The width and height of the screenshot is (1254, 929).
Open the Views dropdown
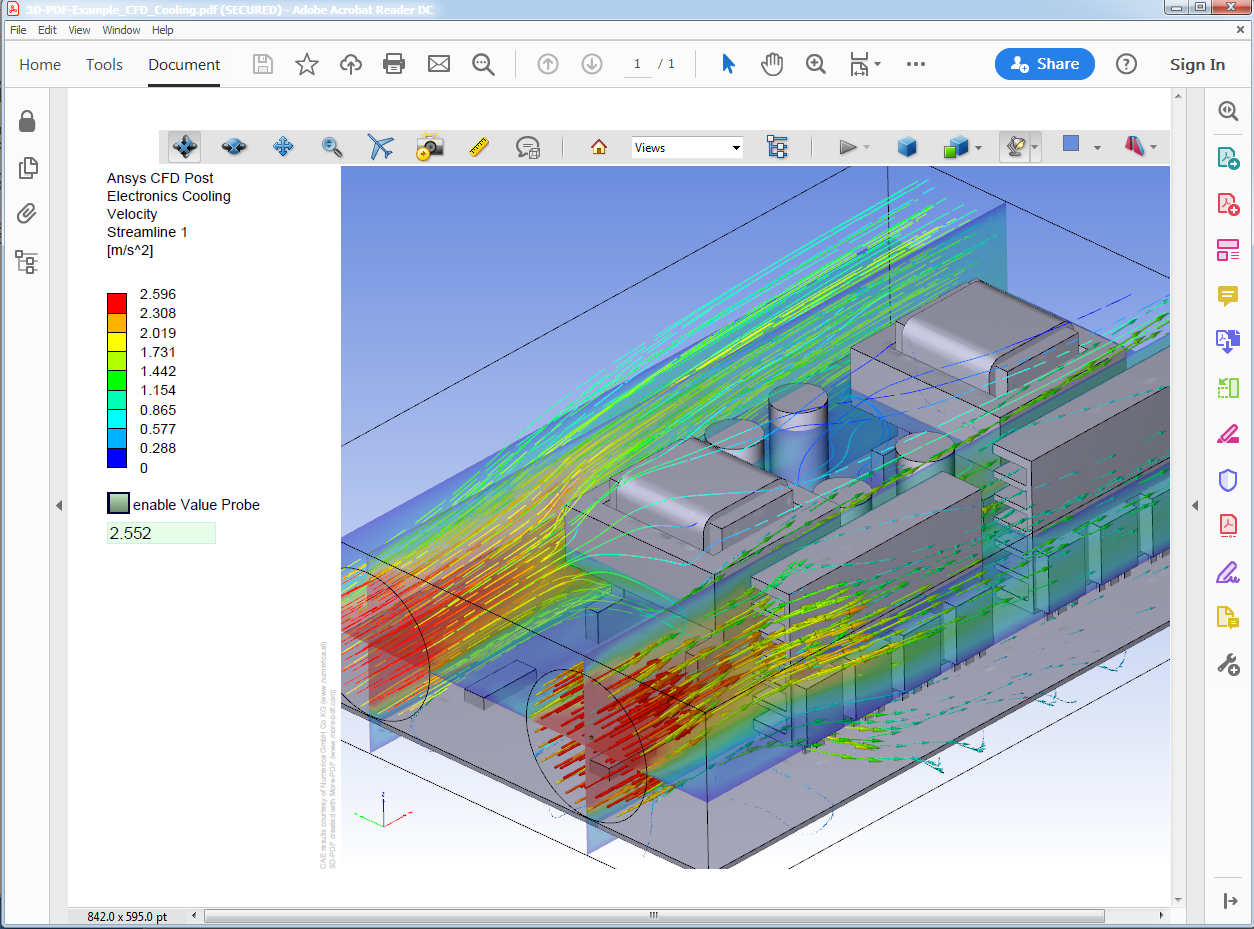click(x=687, y=147)
